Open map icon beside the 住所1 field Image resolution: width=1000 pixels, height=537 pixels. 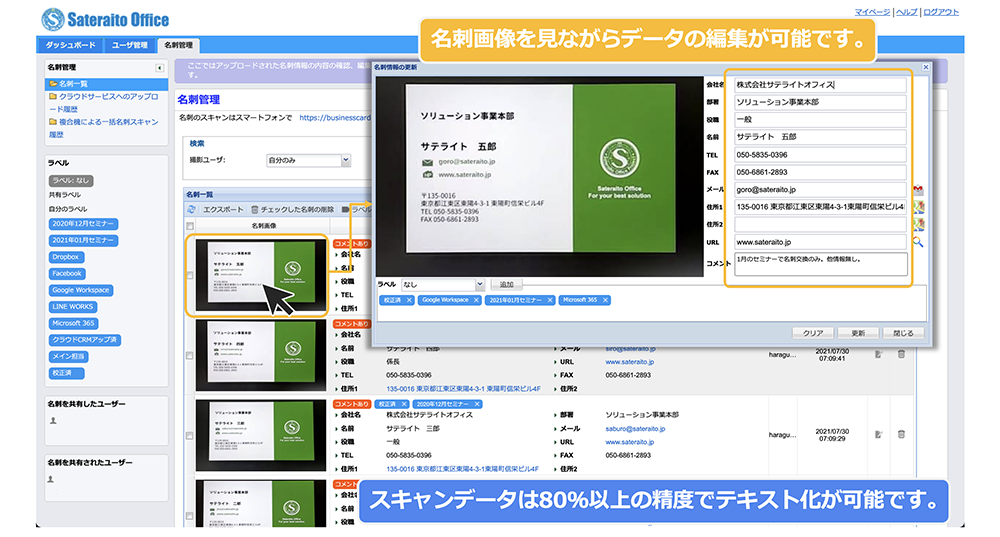[x=918, y=207]
